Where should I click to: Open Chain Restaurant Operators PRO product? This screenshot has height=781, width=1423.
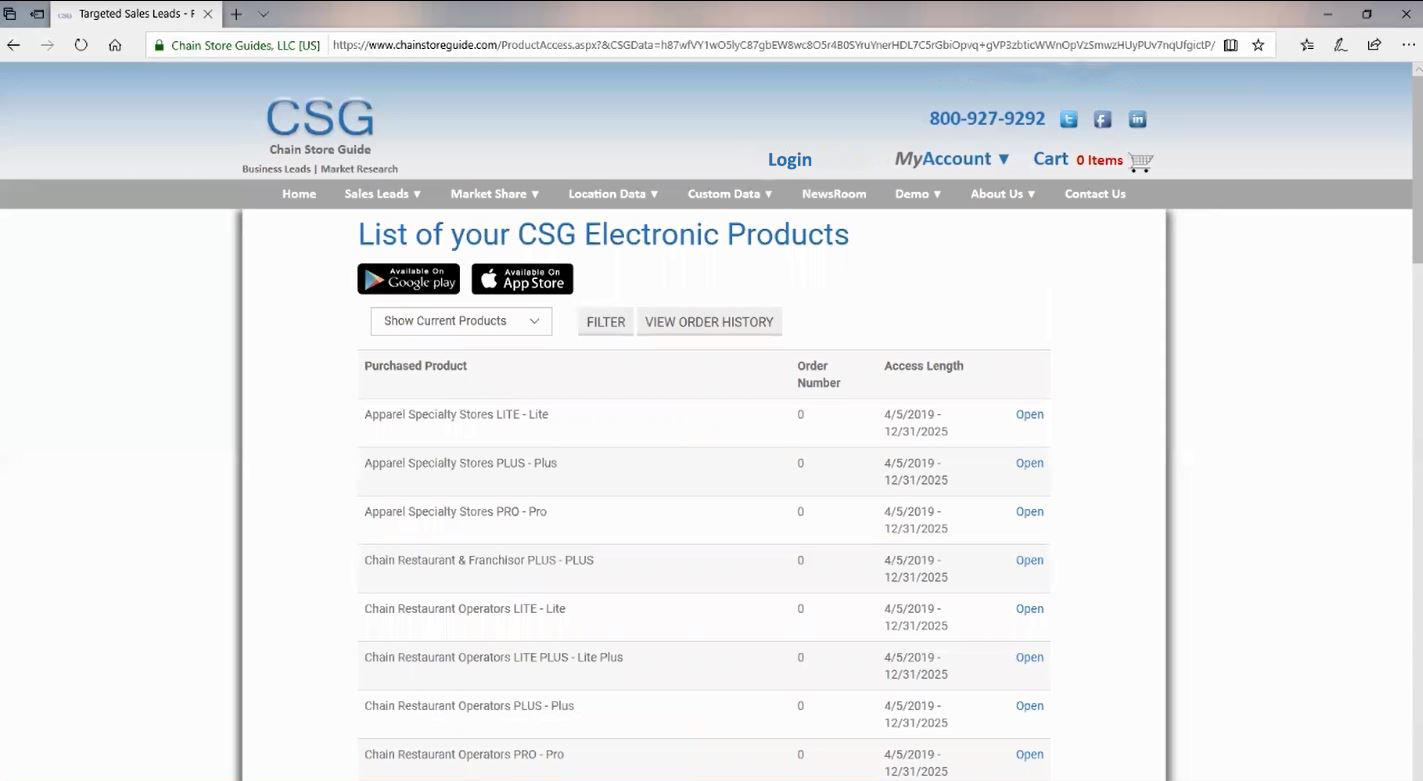1029,755
